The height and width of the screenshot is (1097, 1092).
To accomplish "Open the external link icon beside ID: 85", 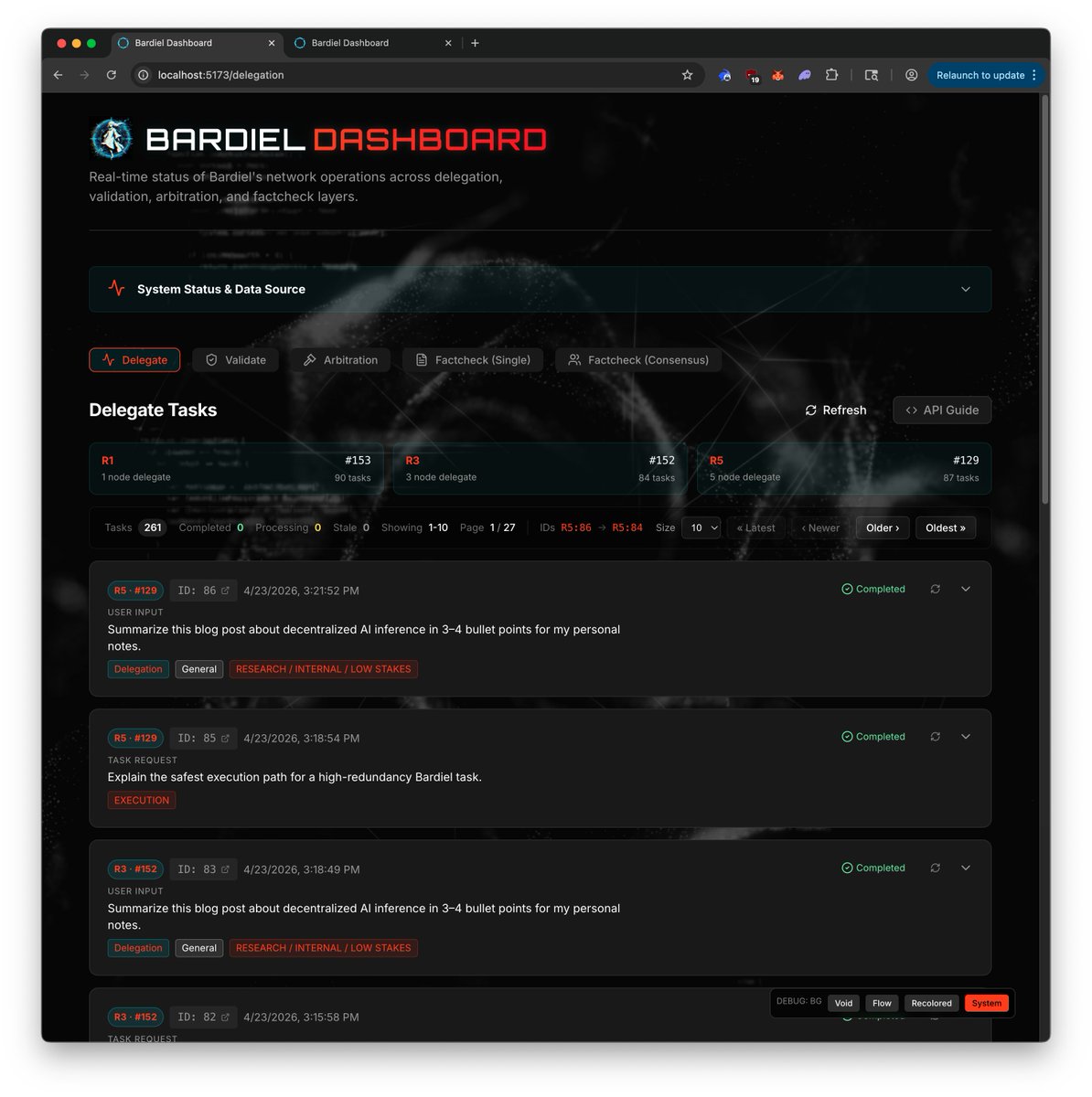I will pos(226,738).
